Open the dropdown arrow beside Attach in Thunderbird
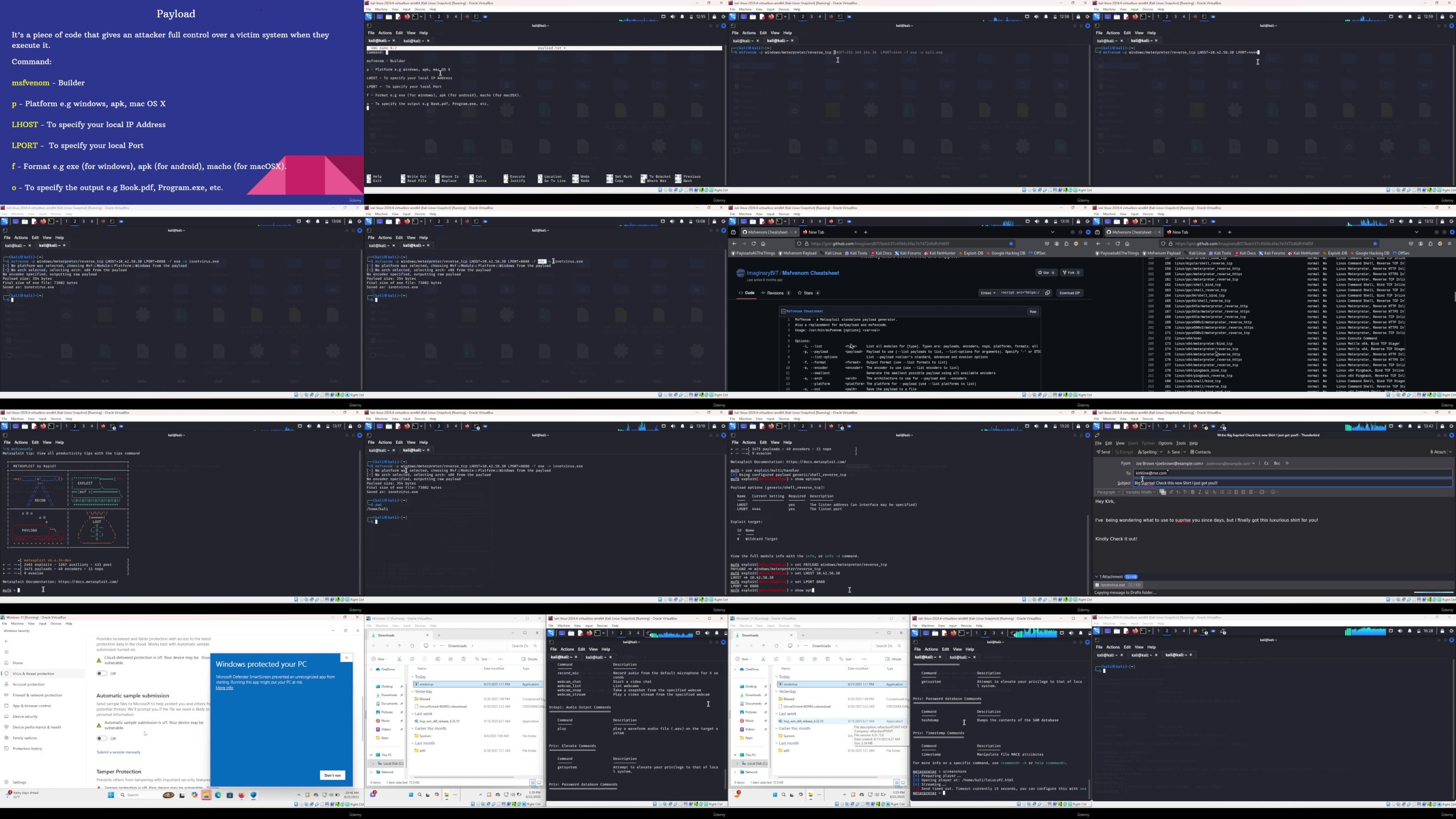Image resolution: width=1456 pixels, height=819 pixels. [1451, 452]
